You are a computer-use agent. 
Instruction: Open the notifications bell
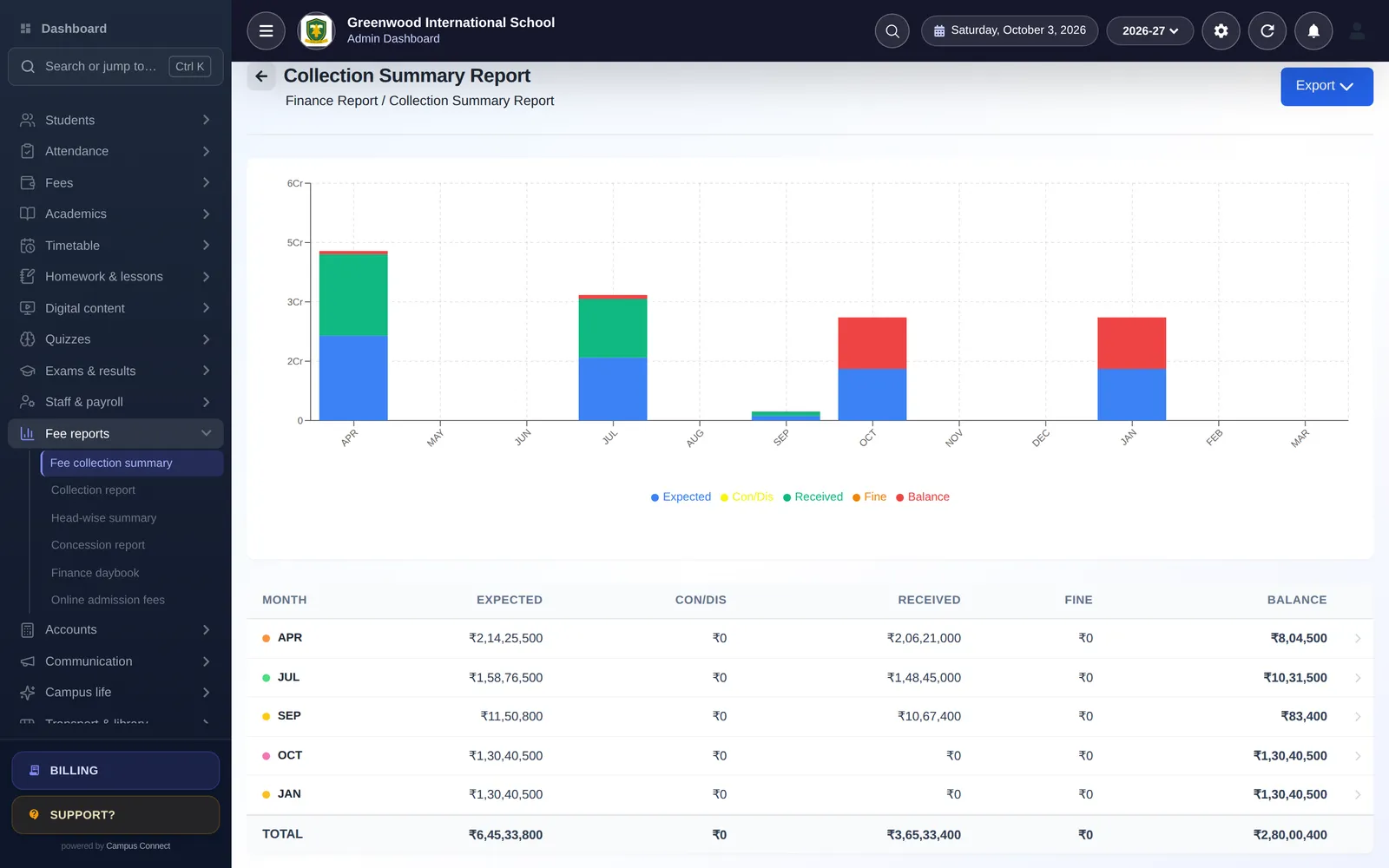click(x=1313, y=31)
